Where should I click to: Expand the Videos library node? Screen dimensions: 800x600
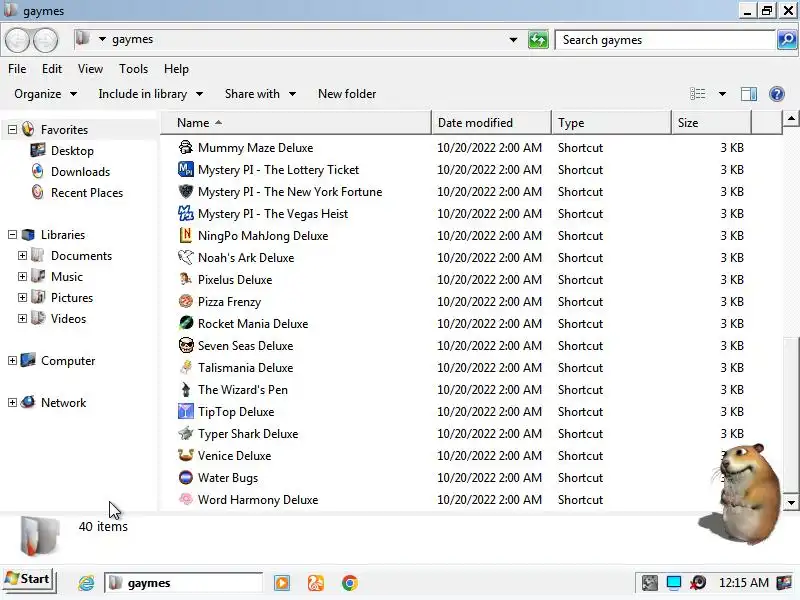point(22,318)
